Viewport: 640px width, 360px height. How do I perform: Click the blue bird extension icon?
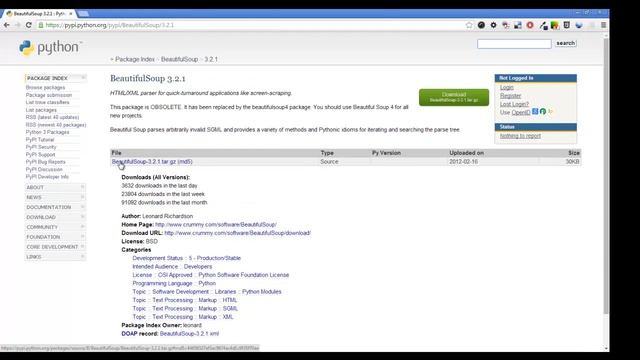click(x=579, y=25)
